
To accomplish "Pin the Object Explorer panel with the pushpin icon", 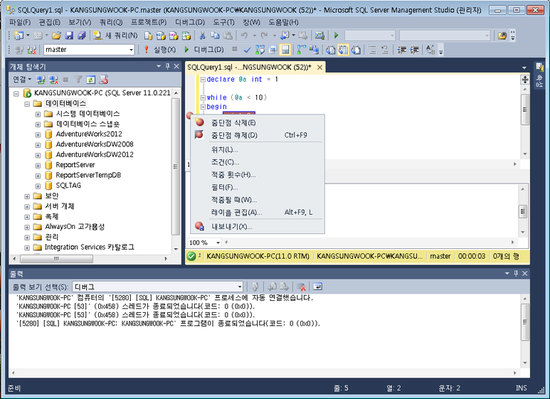I will coord(168,66).
